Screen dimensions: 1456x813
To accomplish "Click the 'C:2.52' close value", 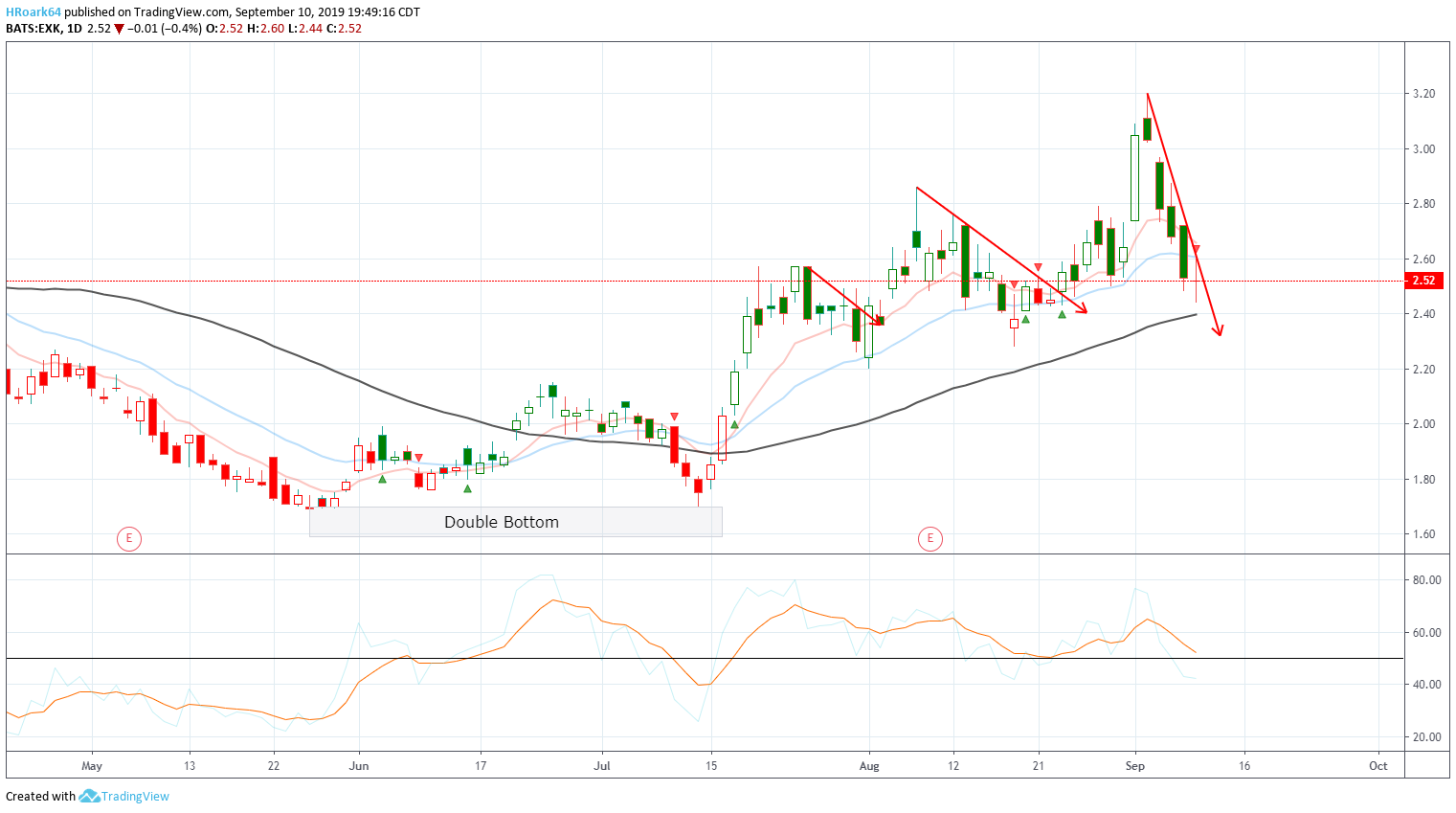I will (344, 29).
